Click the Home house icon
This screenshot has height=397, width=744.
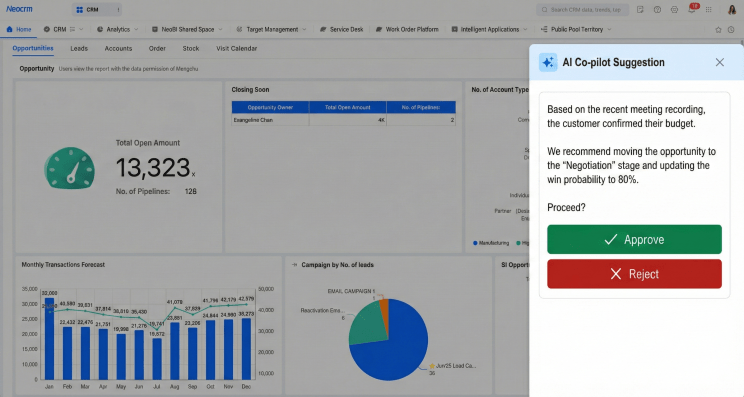[x=9, y=29]
